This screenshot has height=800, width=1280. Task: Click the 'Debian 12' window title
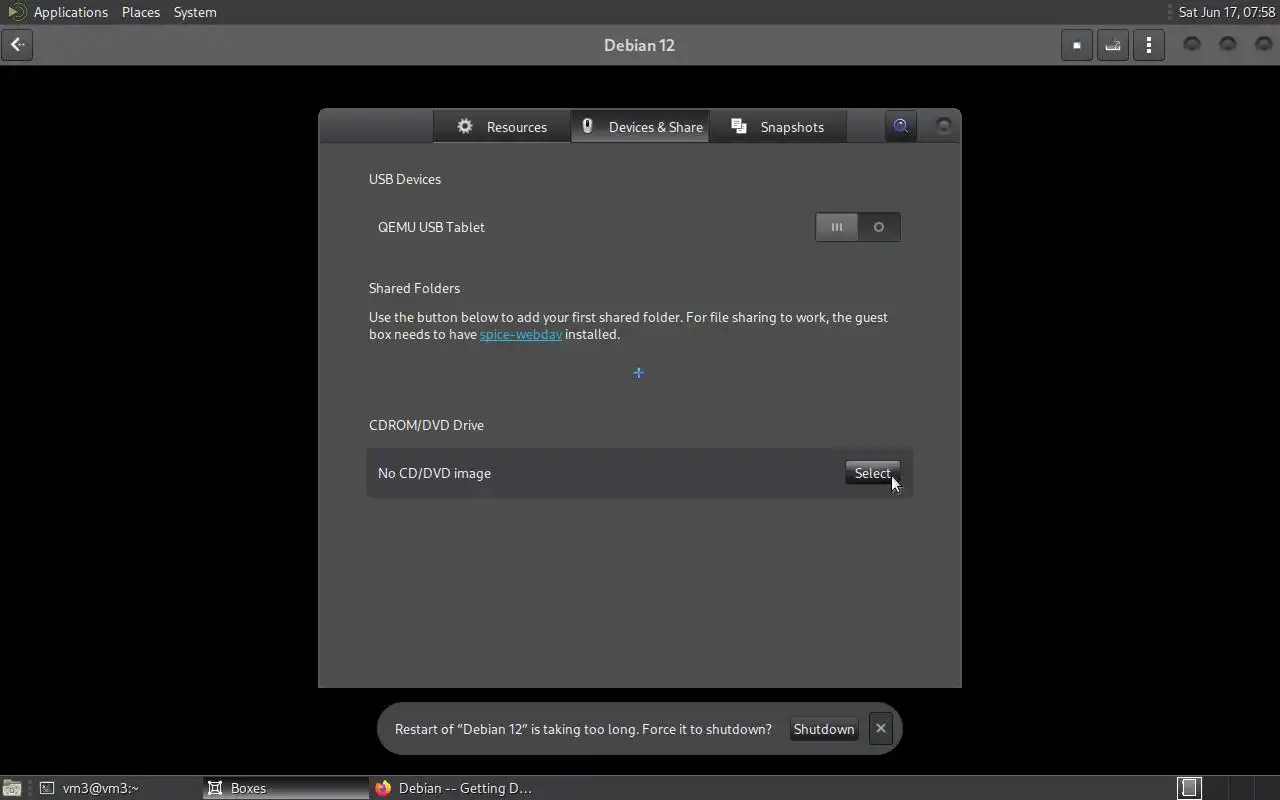tap(640, 45)
